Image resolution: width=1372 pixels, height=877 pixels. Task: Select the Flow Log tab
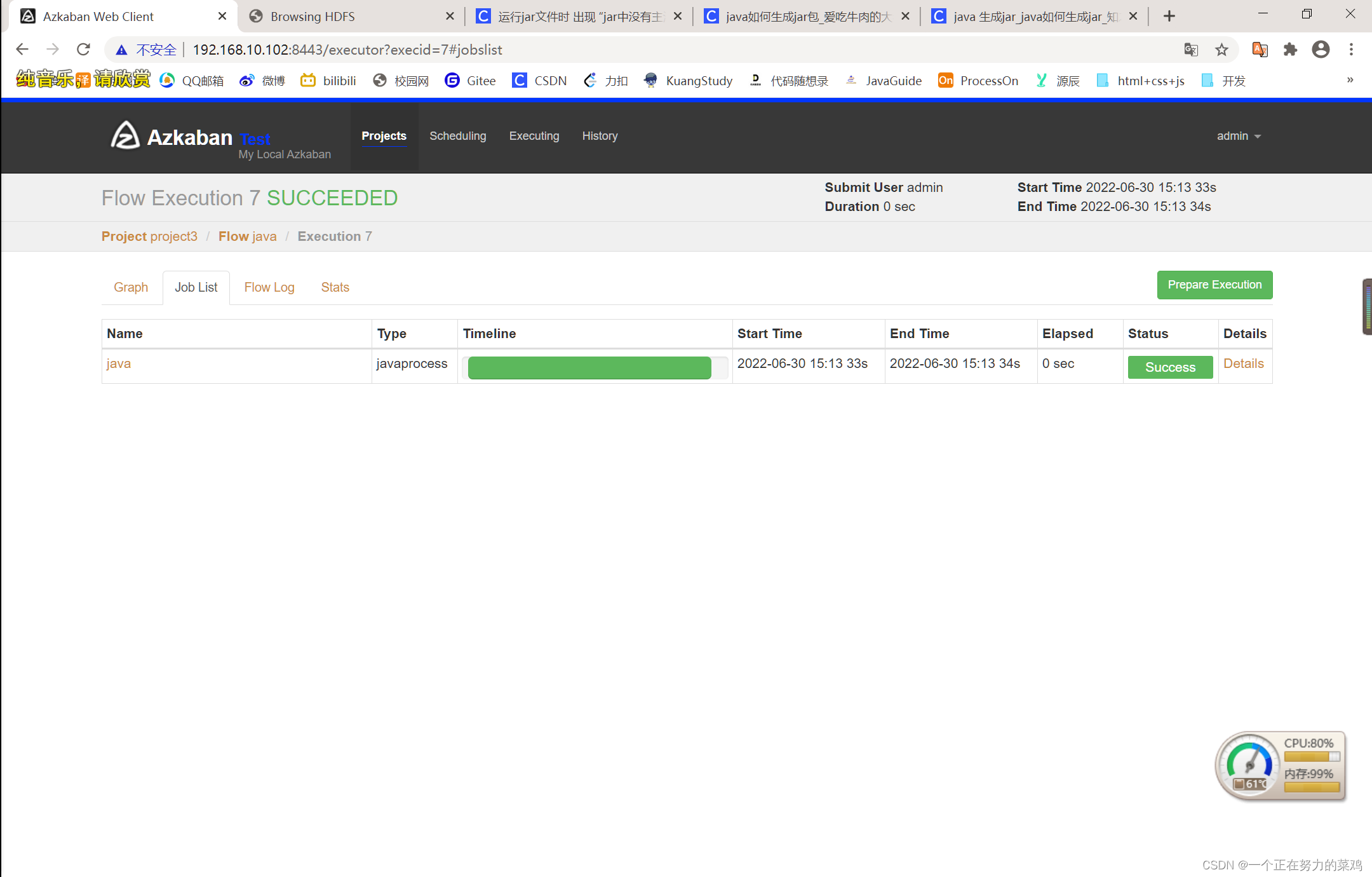click(x=269, y=288)
